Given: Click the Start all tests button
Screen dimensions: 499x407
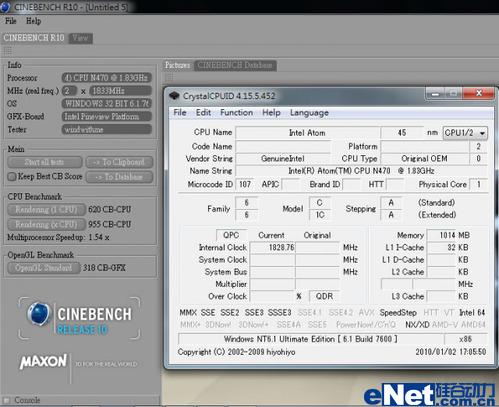Looking at the screenshot, I should (x=45, y=162).
